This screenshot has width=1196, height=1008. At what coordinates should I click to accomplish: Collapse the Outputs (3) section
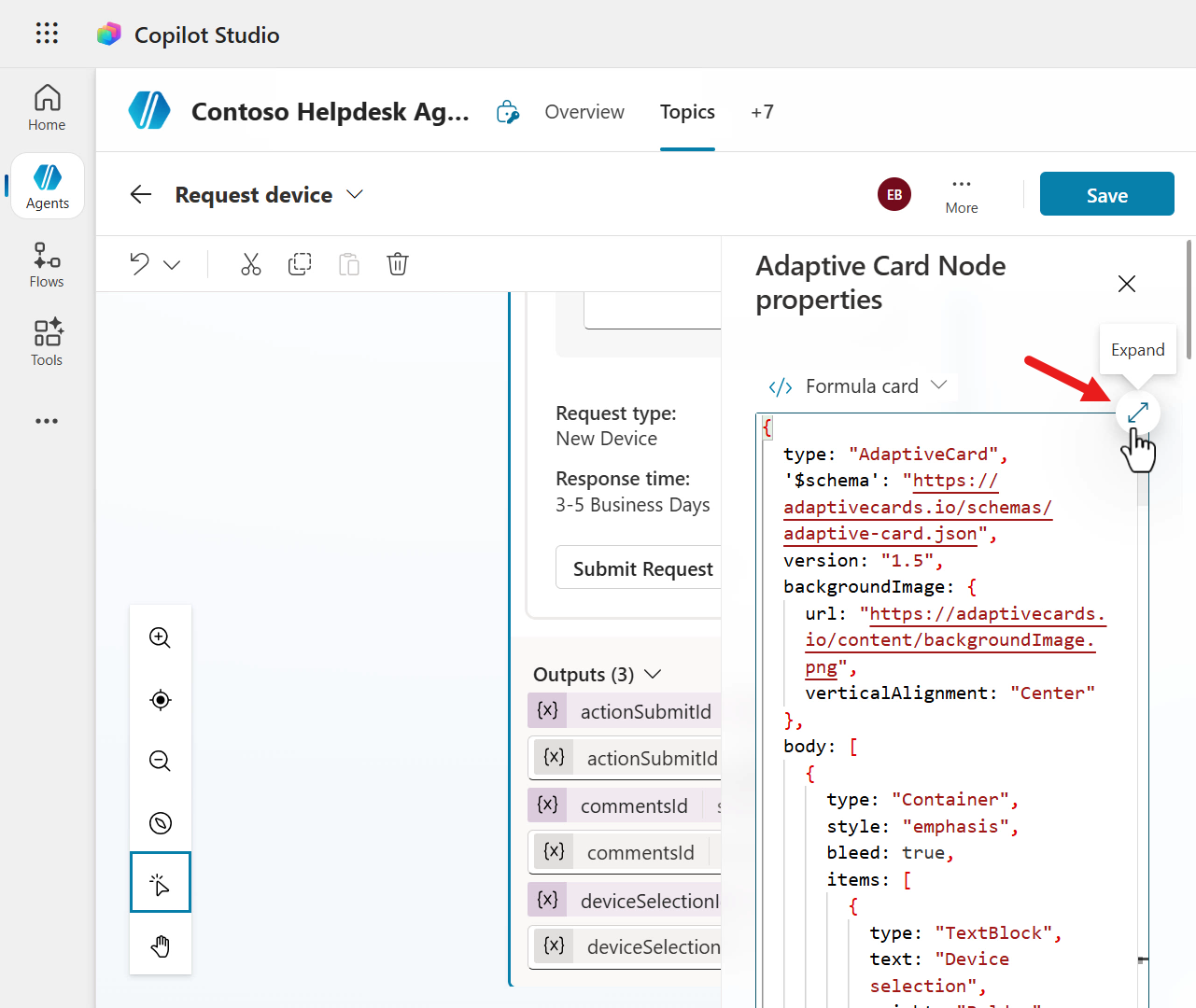[x=653, y=674]
